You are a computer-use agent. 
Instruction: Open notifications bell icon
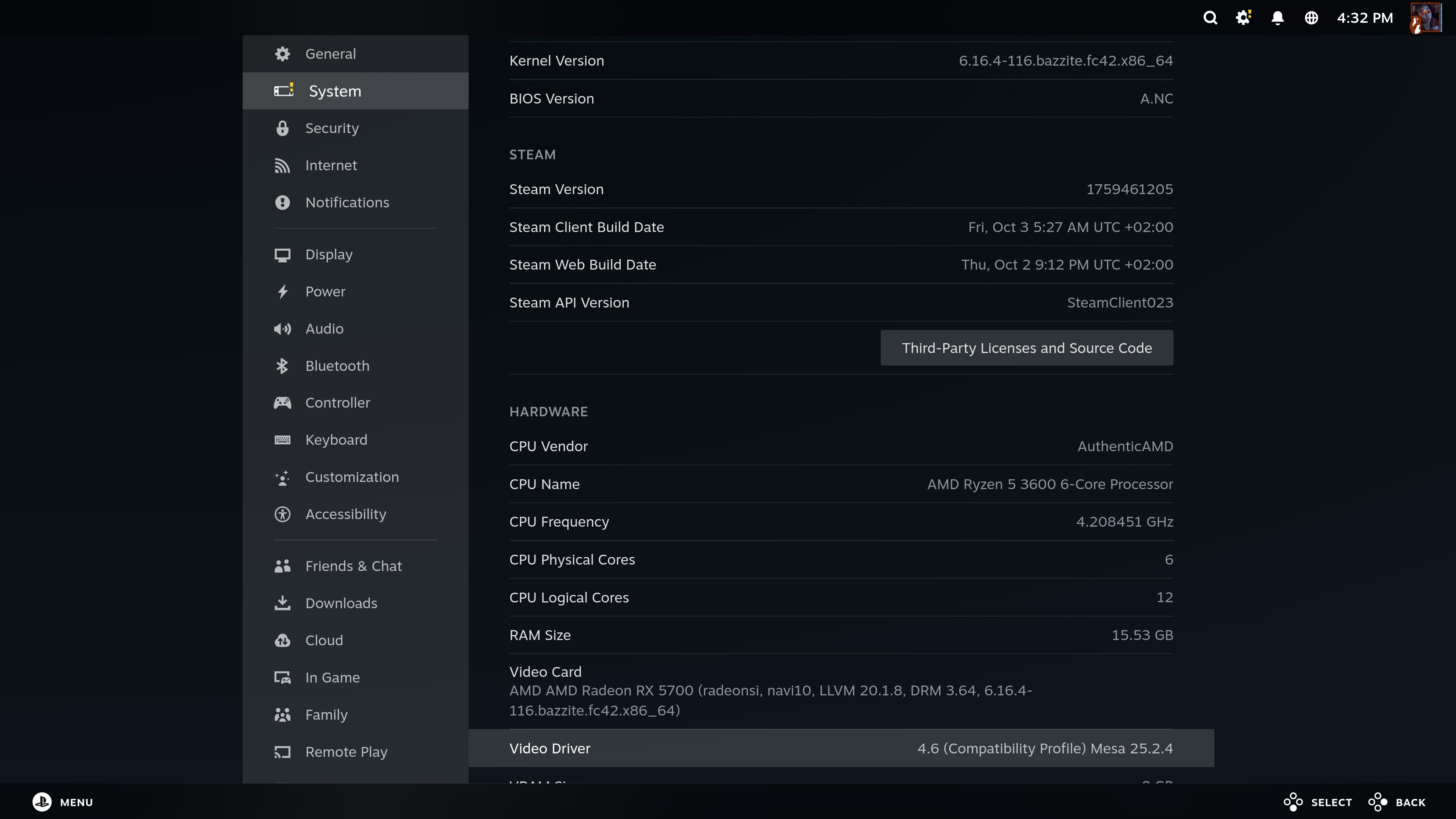(x=1277, y=17)
